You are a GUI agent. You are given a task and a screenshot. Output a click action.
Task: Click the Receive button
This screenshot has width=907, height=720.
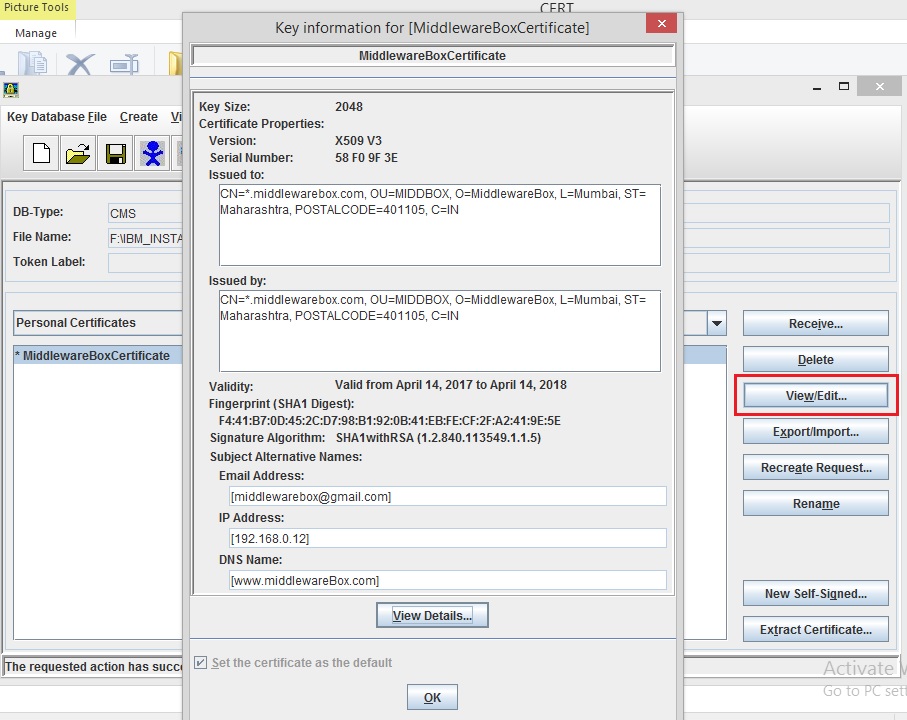[x=815, y=323]
